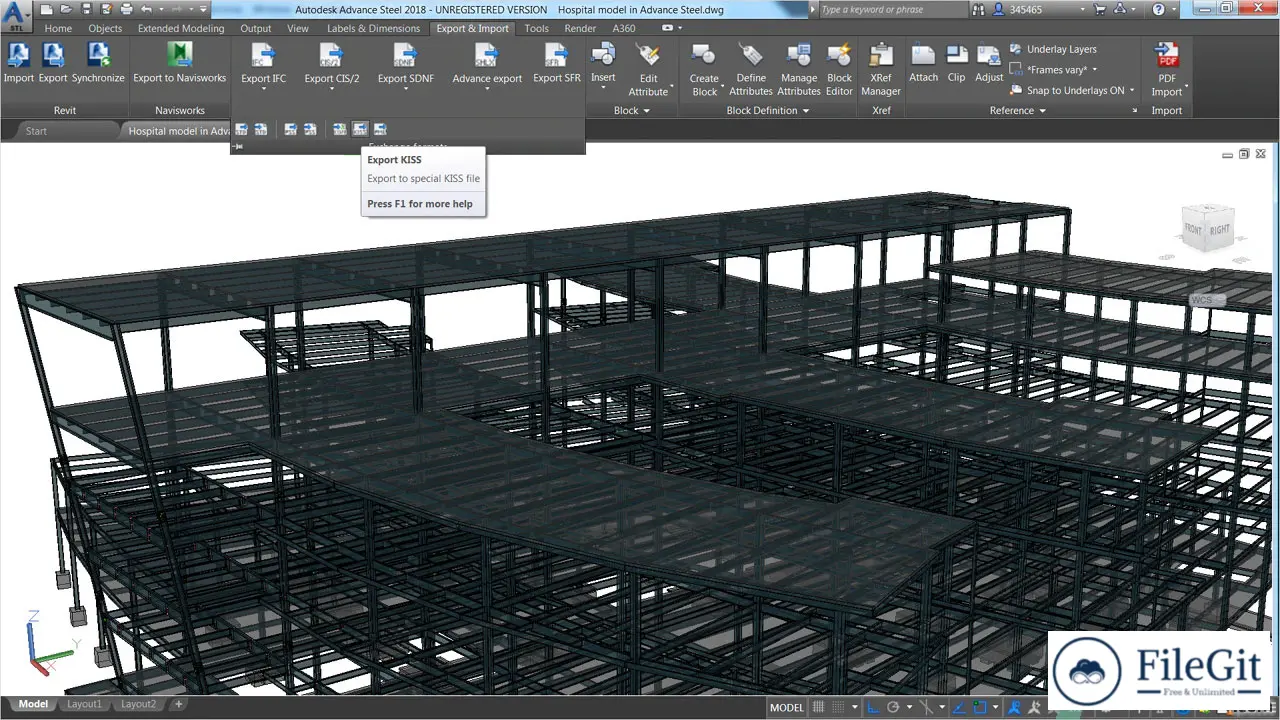This screenshot has height=720, width=1280.
Task: Click the Adjust reference tool
Action: pyautogui.click(x=989, y=62)
